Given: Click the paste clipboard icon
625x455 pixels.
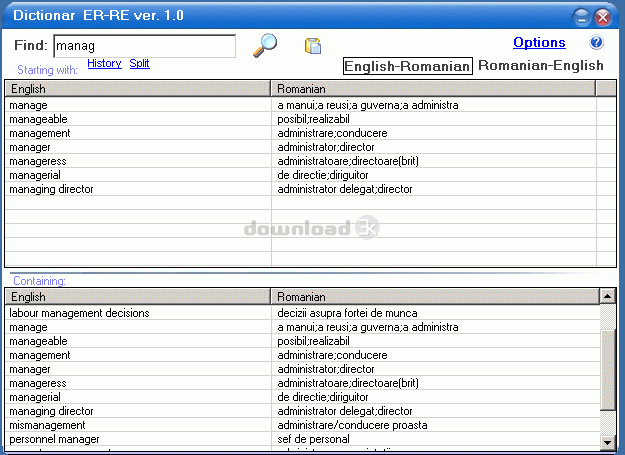Looking at the screenshot, I should point(313,46).
